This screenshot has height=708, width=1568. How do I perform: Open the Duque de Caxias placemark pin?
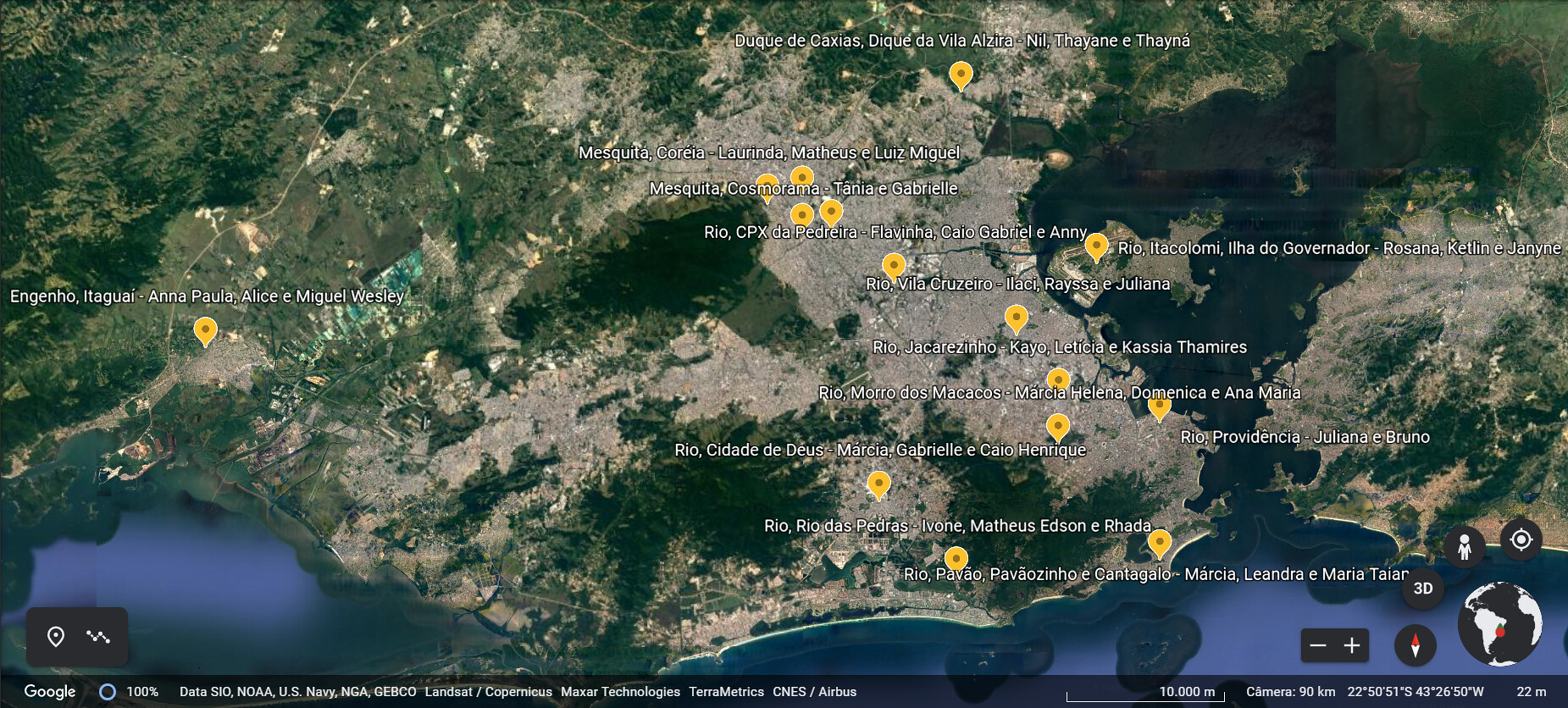click(960, 75)
